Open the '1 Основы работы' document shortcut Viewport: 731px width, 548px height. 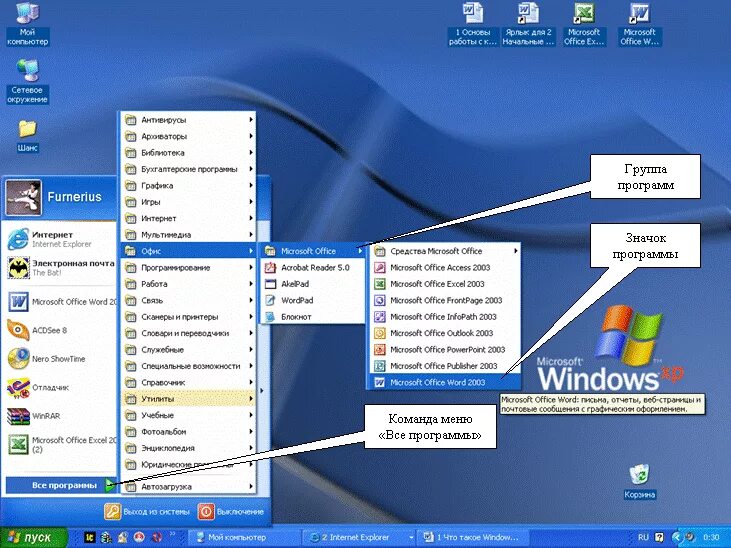(x=473, y=23)
